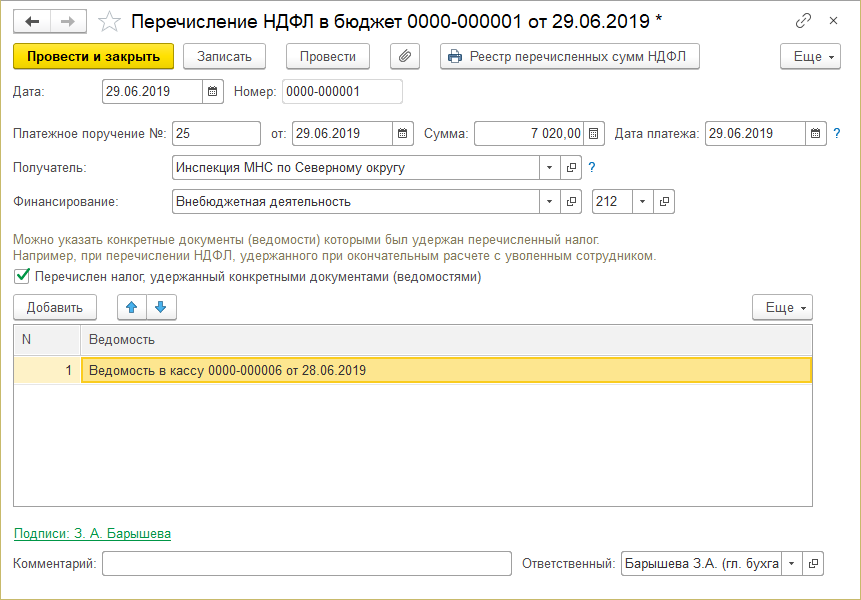Expand the Финансирование dropdown list
Screen dimensions: 861x600
point(550,202)
